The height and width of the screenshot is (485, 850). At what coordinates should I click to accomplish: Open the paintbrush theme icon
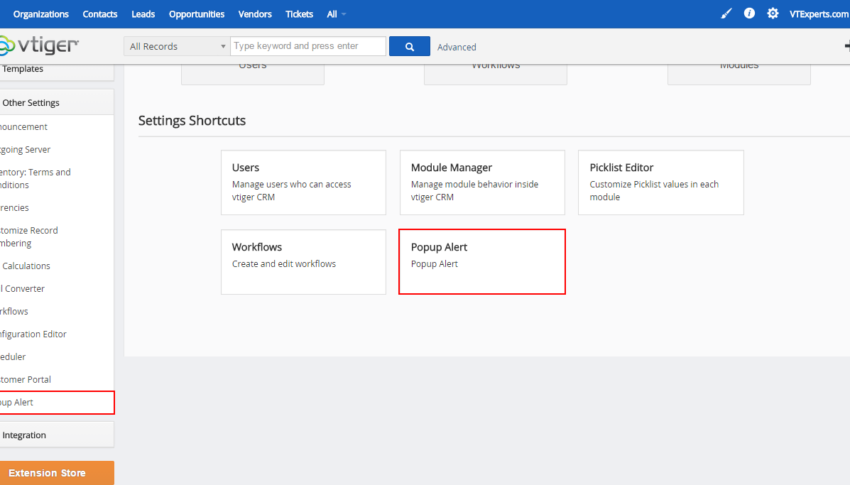click(726, 14)
